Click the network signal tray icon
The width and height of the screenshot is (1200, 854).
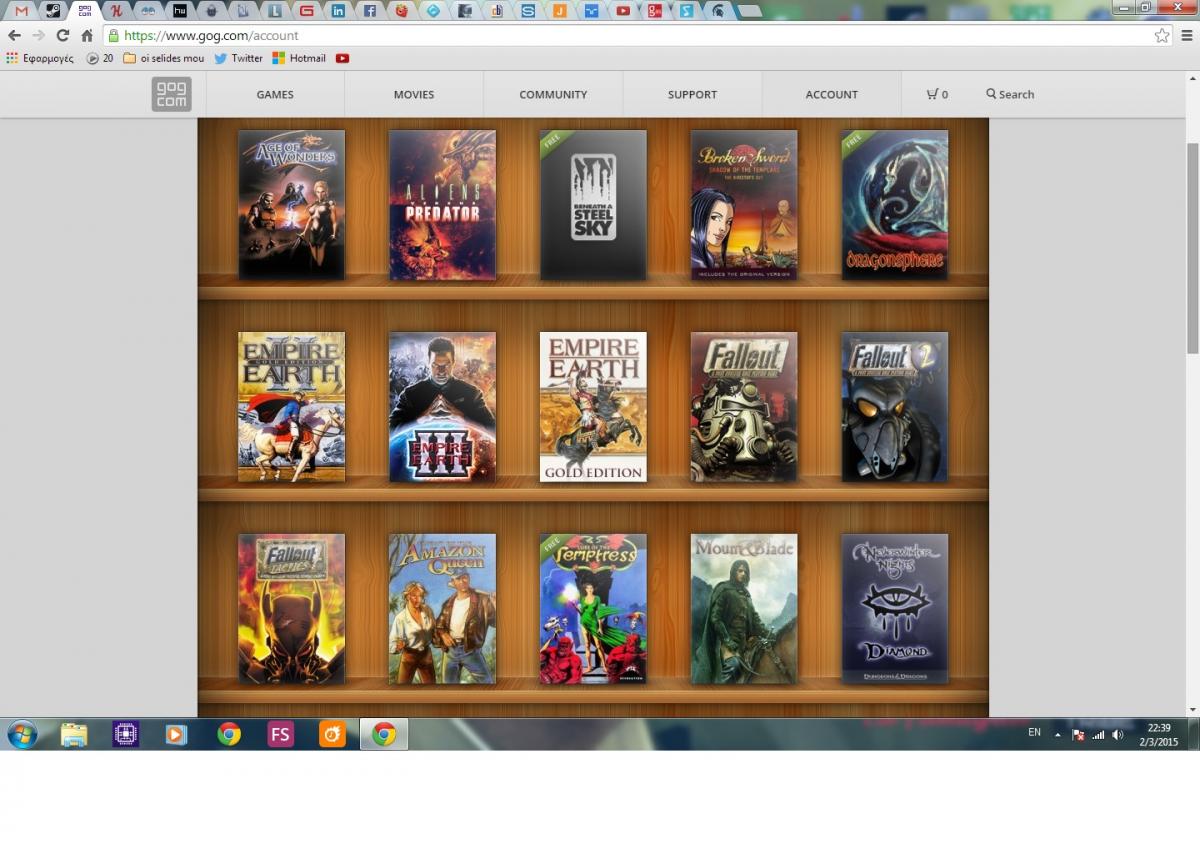[1098, 734]
